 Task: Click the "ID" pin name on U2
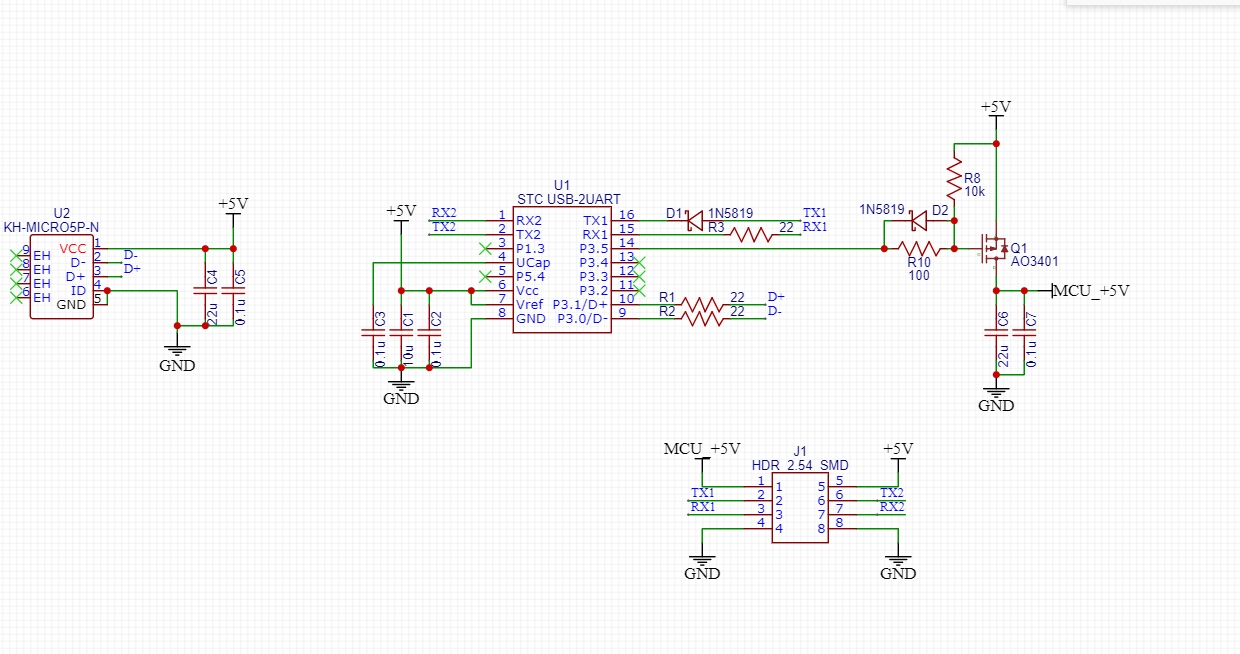click(78, 291)
